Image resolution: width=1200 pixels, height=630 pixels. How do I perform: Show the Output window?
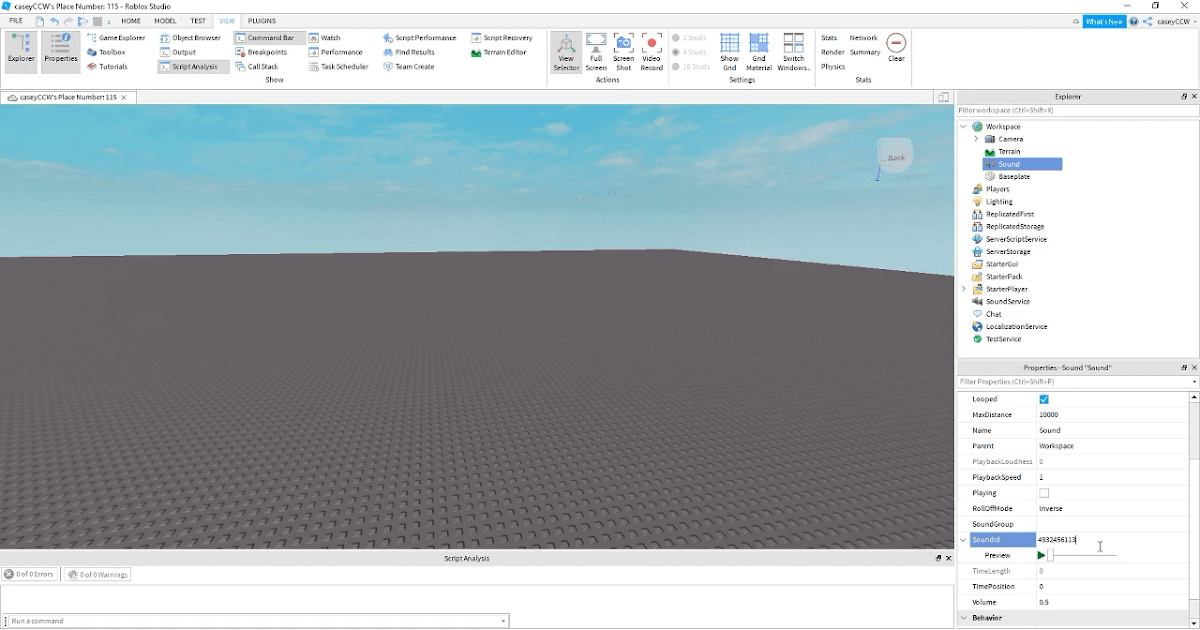(177, 52)
